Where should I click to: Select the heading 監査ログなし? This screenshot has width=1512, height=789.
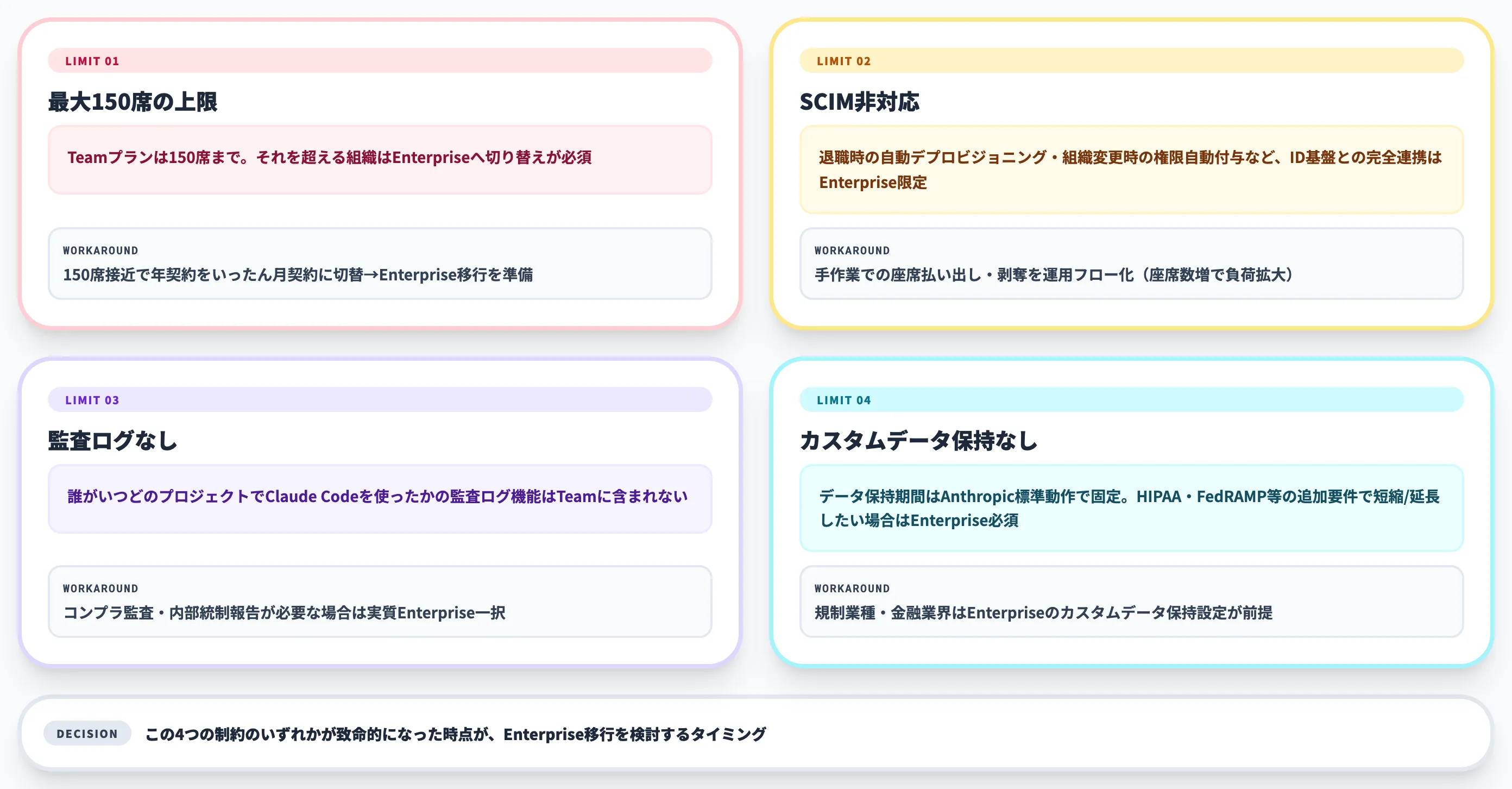pos(113,440)
